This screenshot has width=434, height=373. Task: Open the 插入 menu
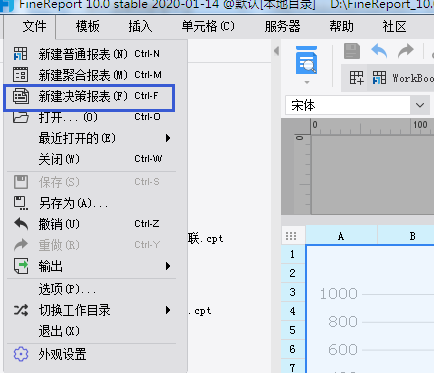pyautogui.click(x=140, y=27)
